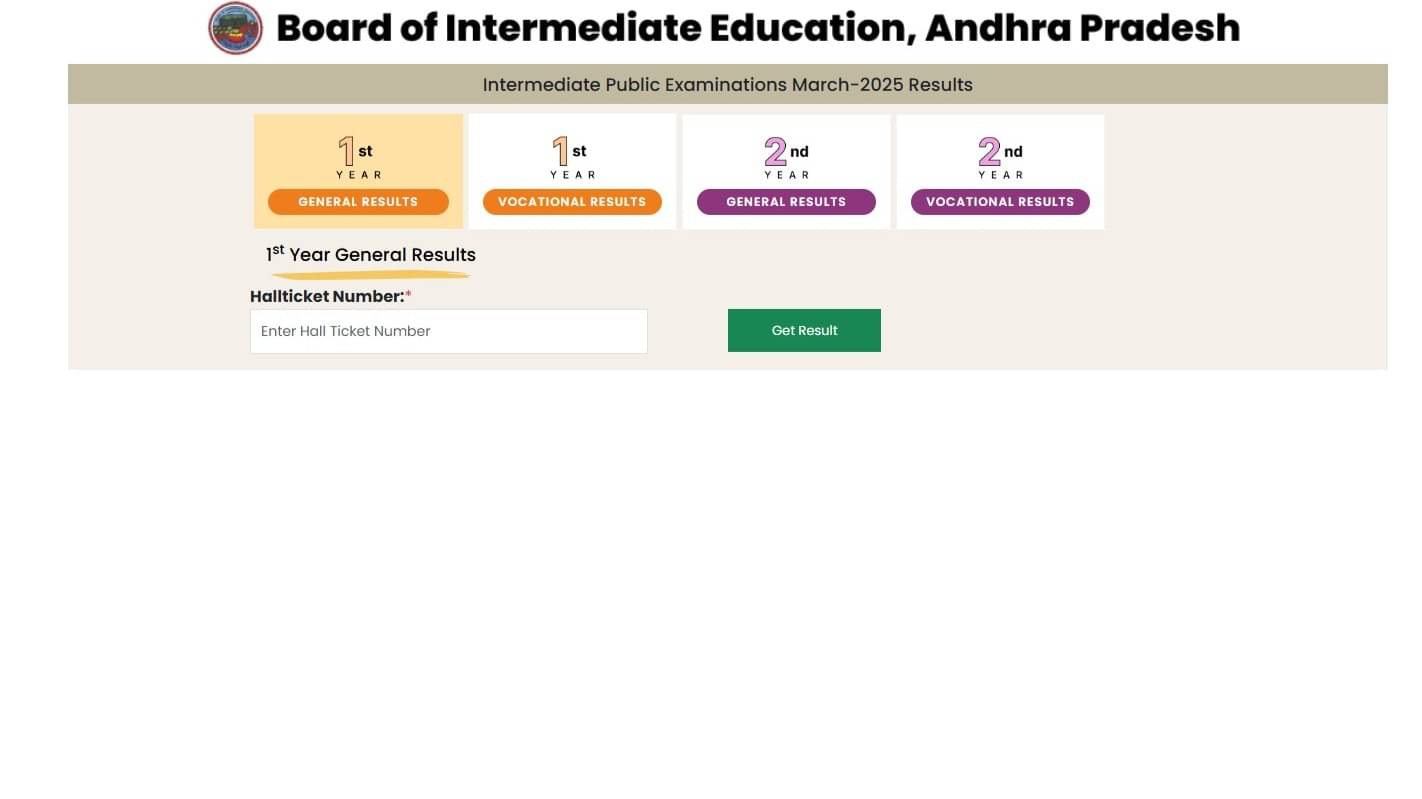The width and height of the screenshot is (1422, 799).
Task: Click the orange VOCATIONAL RESULTS button
Action: (572, 201)
